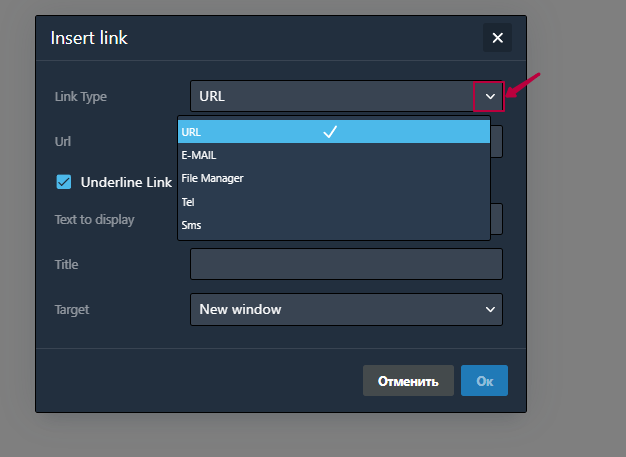
Task: Close the Insert link dialog
Action: [497, 39]
